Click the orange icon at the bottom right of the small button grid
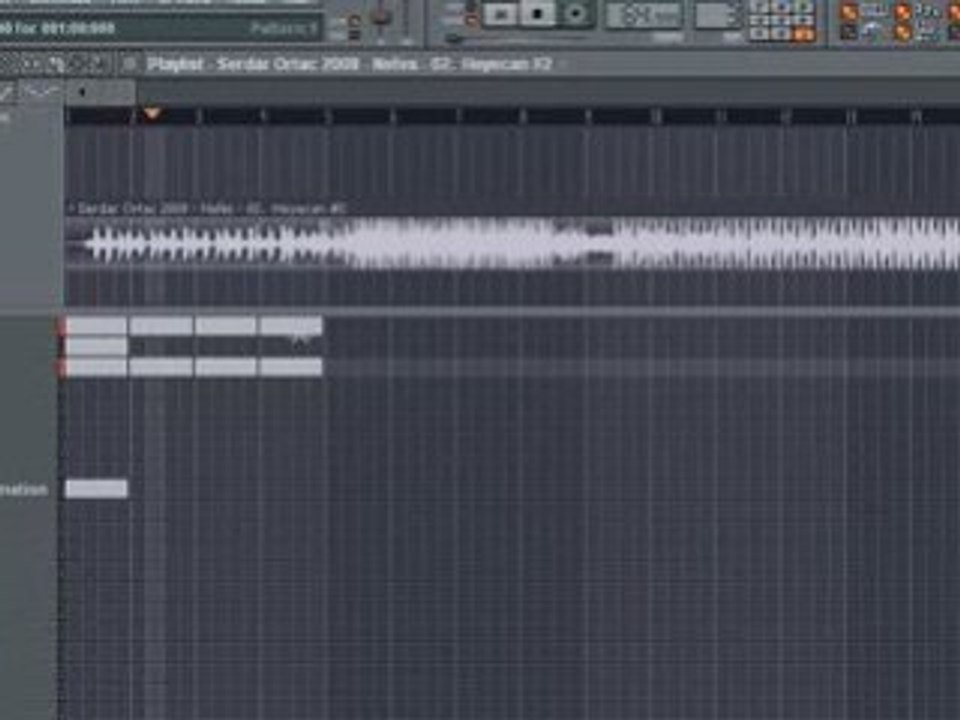 click(801, 34)
